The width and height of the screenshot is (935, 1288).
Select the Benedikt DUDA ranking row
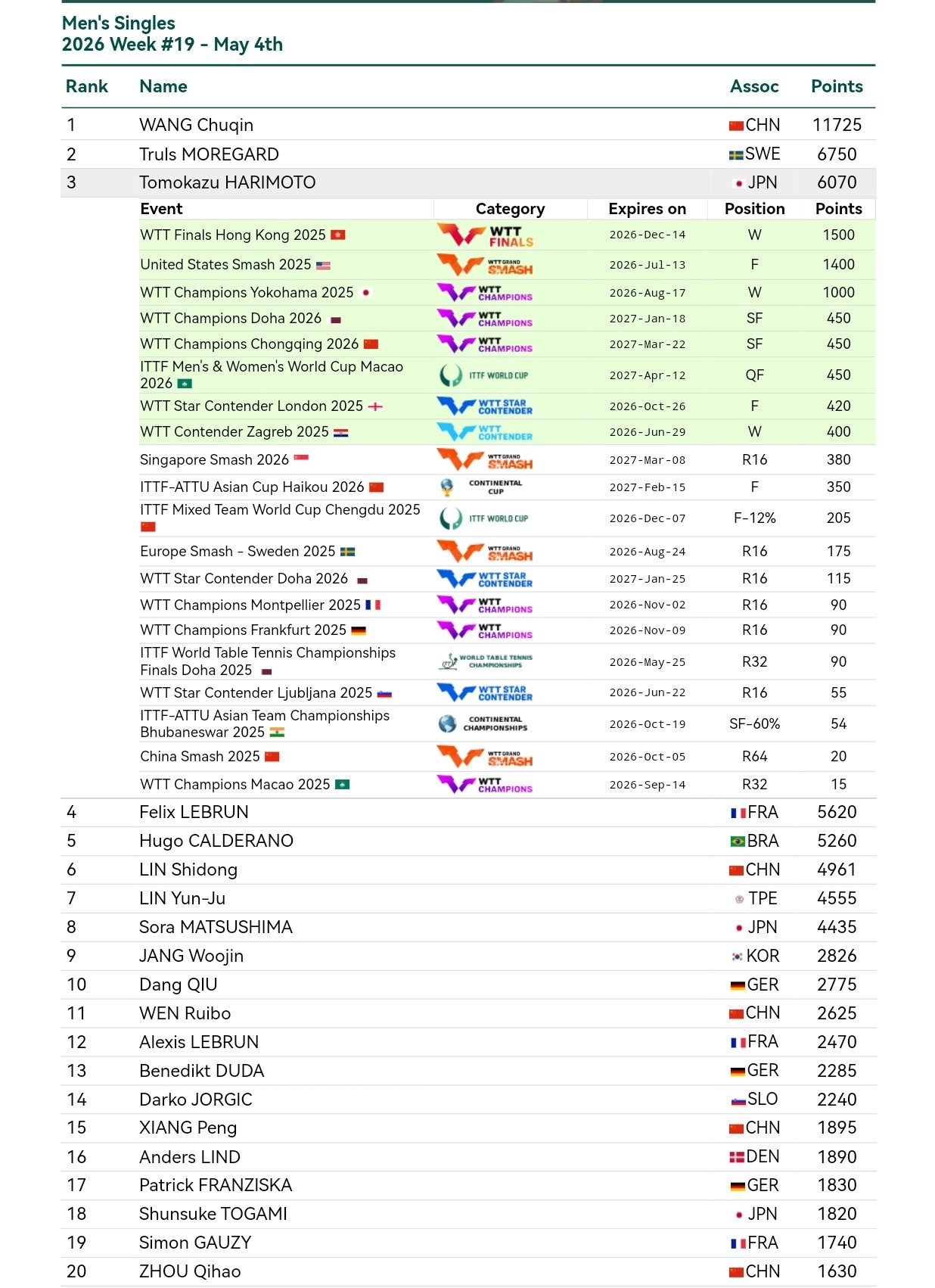tap(468, 1072)
